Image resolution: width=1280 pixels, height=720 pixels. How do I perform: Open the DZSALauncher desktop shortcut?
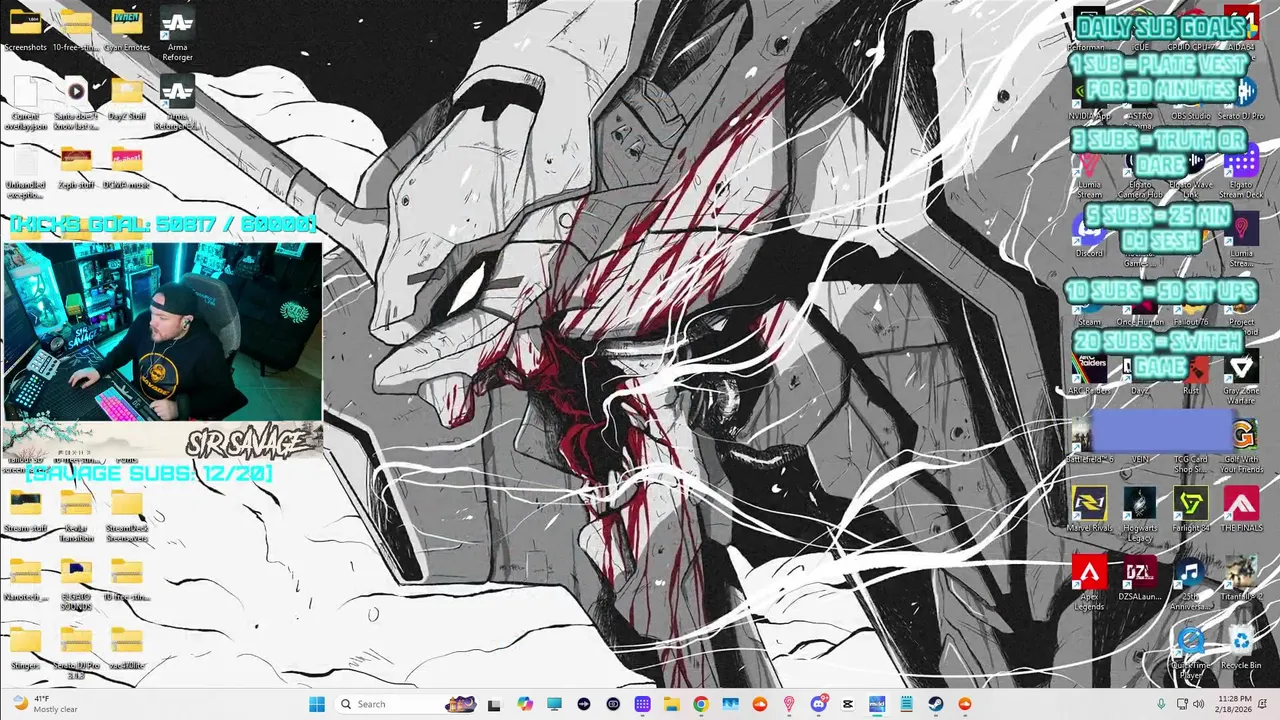click(1140, 578)
